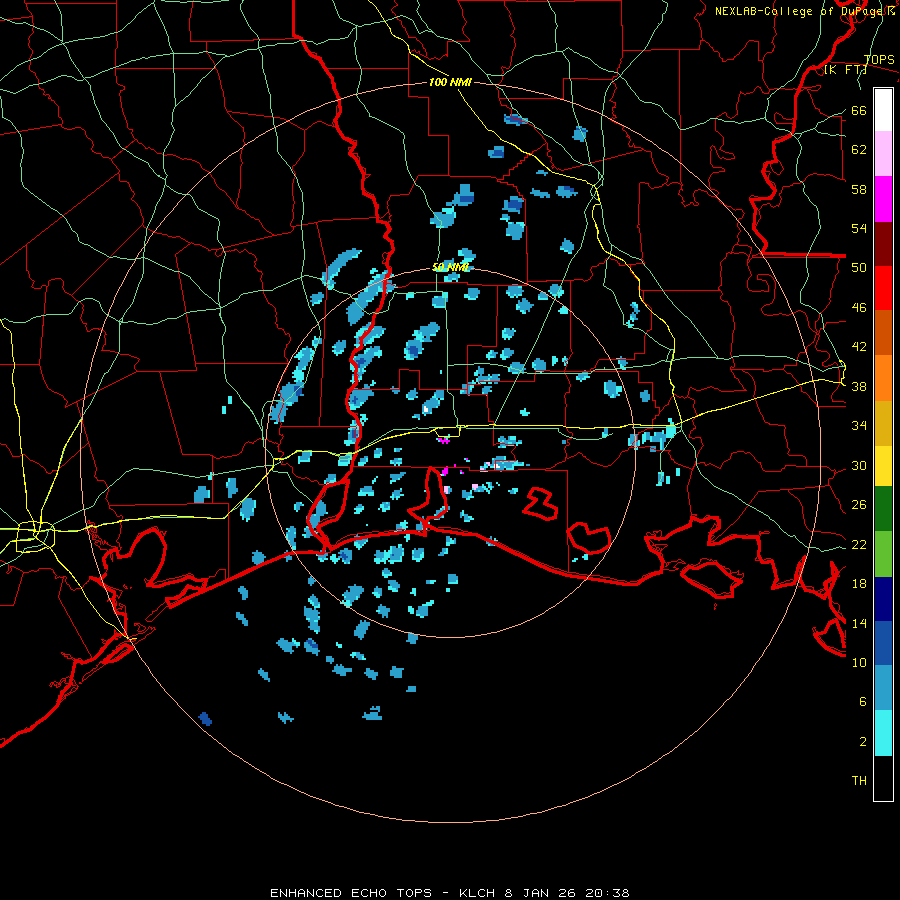This screenshot has width=900, height=900.
Task: Click the '20:38' timestamp in caption
Action: pos(607,893)
